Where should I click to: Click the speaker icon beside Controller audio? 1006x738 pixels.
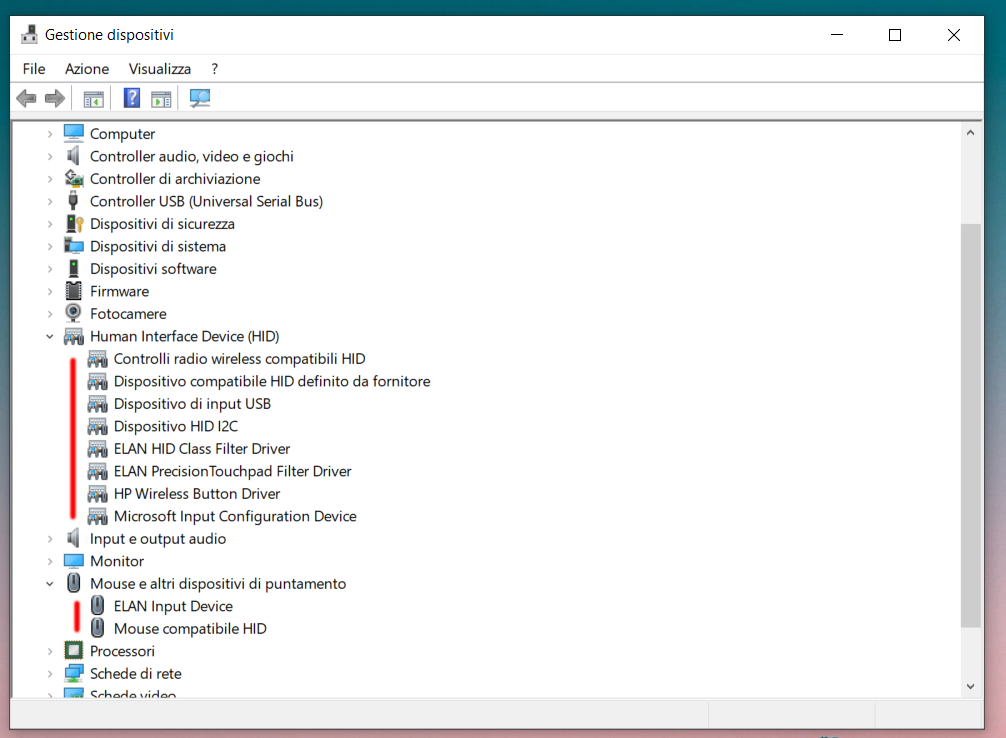[x=74, y=156]
